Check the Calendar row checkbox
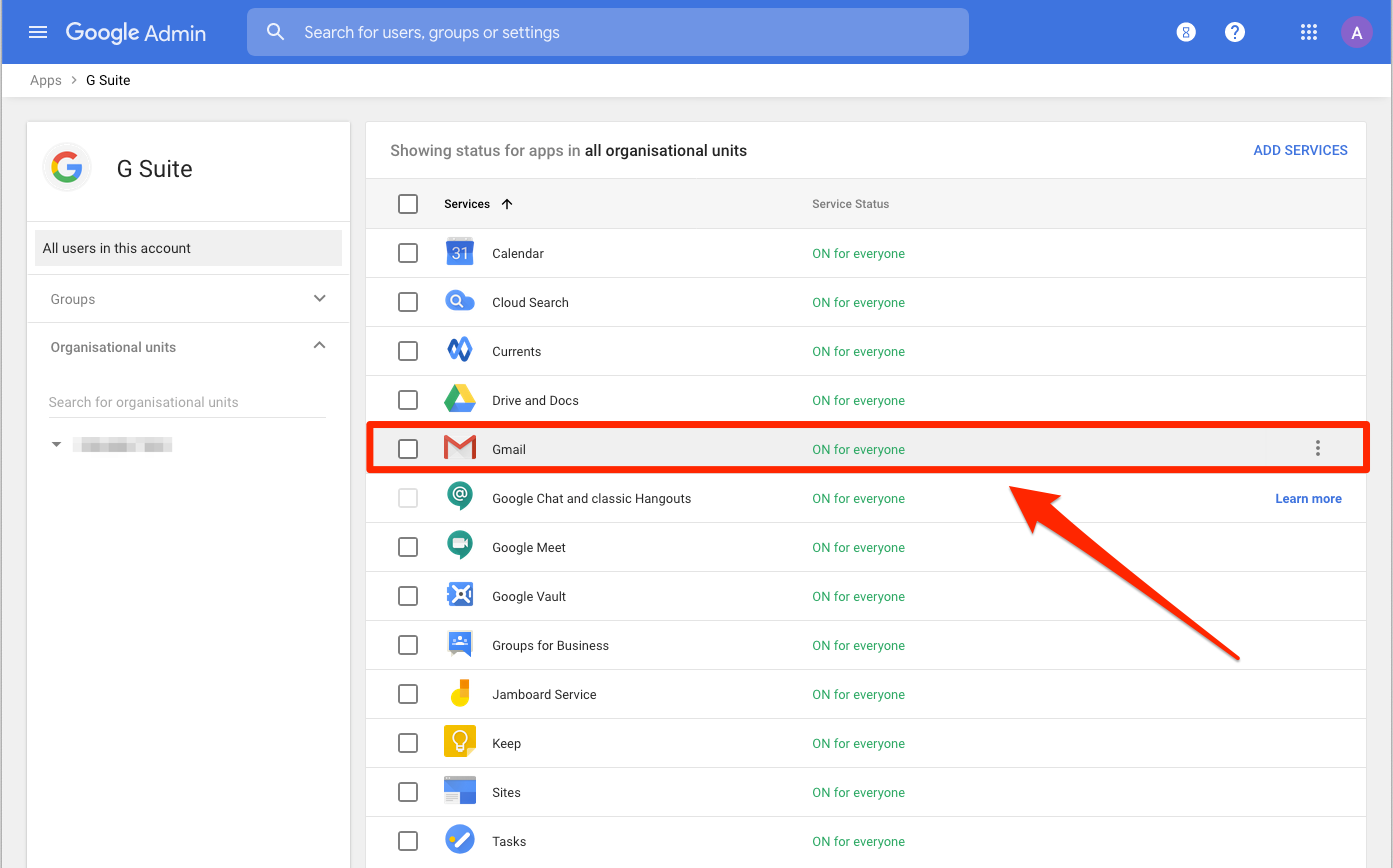This screenshot has height=868, width=1393. (x=408, y=253)
